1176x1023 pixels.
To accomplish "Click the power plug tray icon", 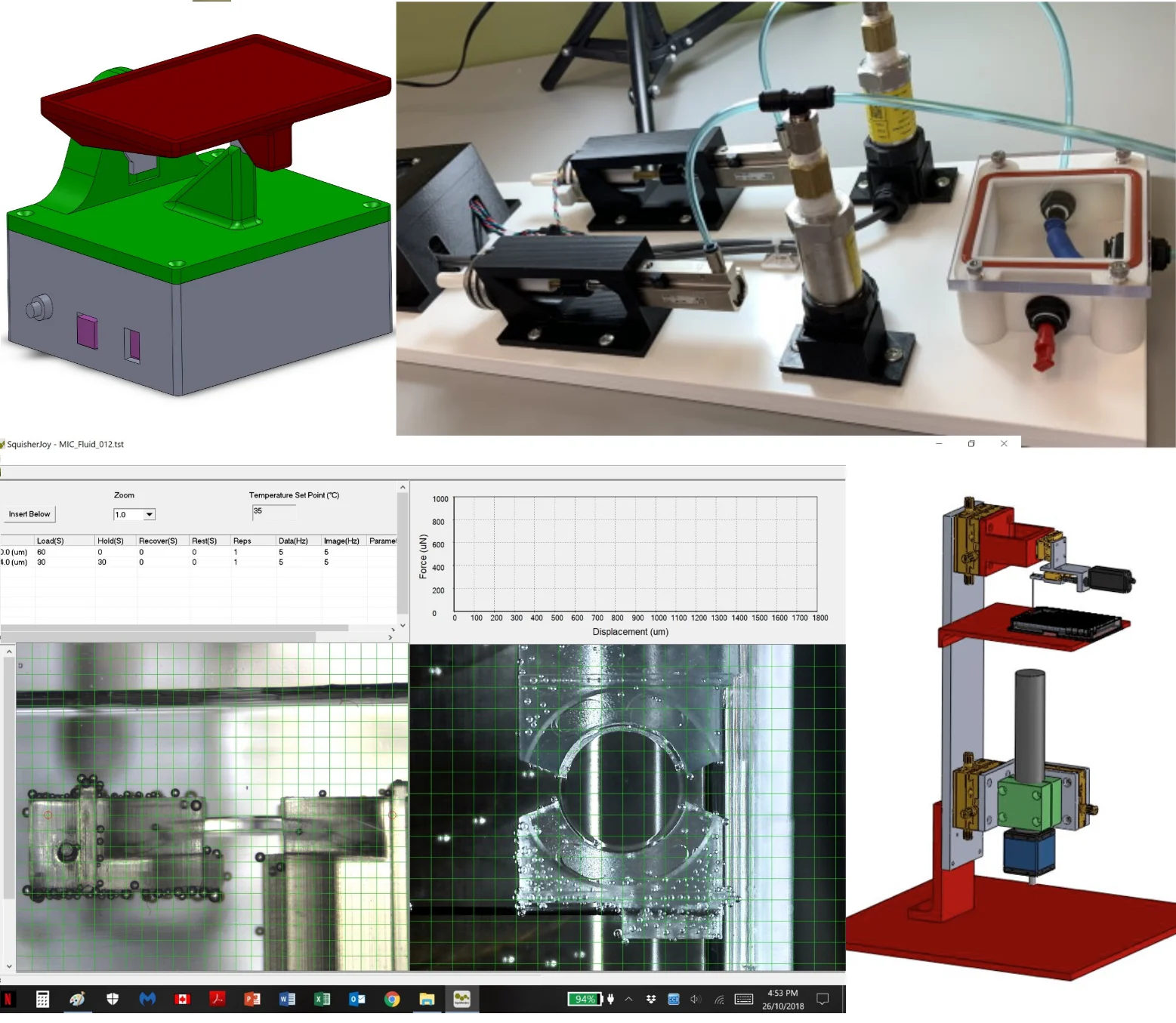I will pyautogui.click(x=610, y=999).
